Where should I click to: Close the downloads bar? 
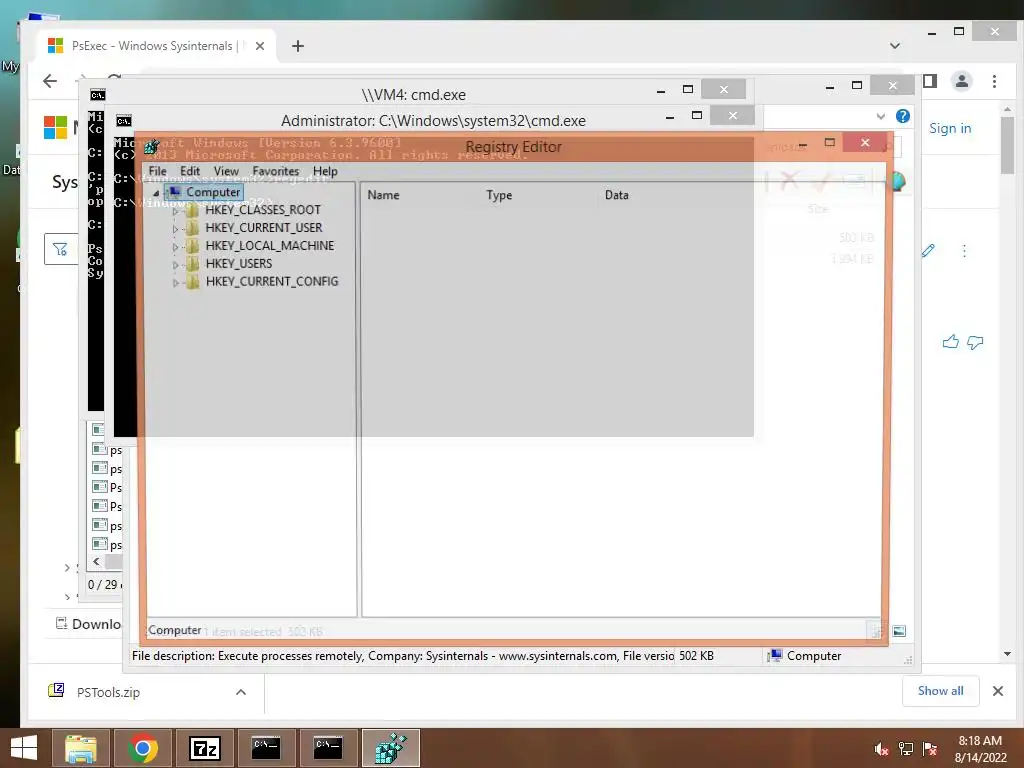[x=997, y=691]
